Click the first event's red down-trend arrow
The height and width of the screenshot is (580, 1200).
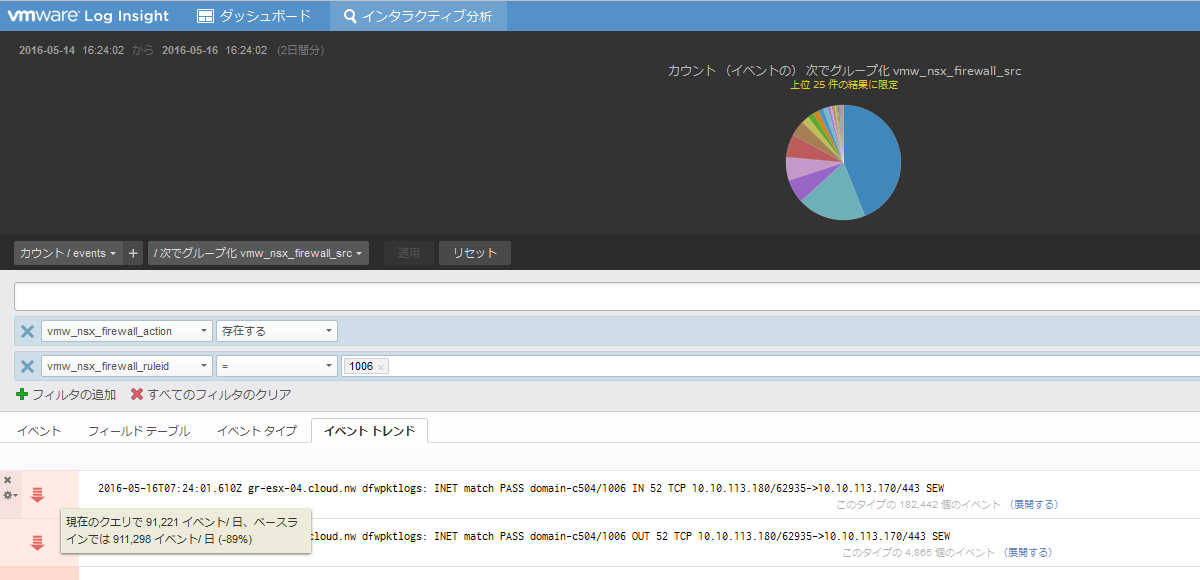pos(38,494)
